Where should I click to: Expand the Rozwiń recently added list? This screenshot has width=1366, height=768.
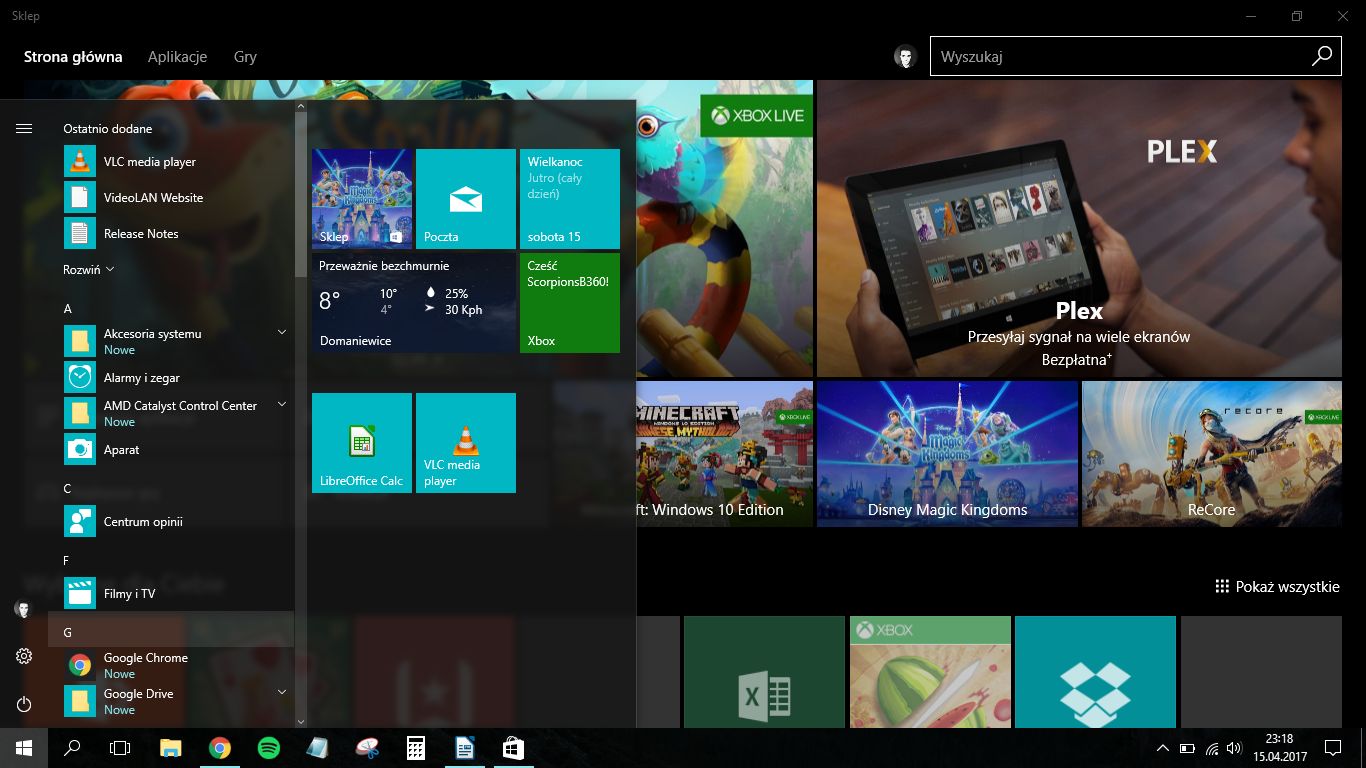(x=89, y=270)
